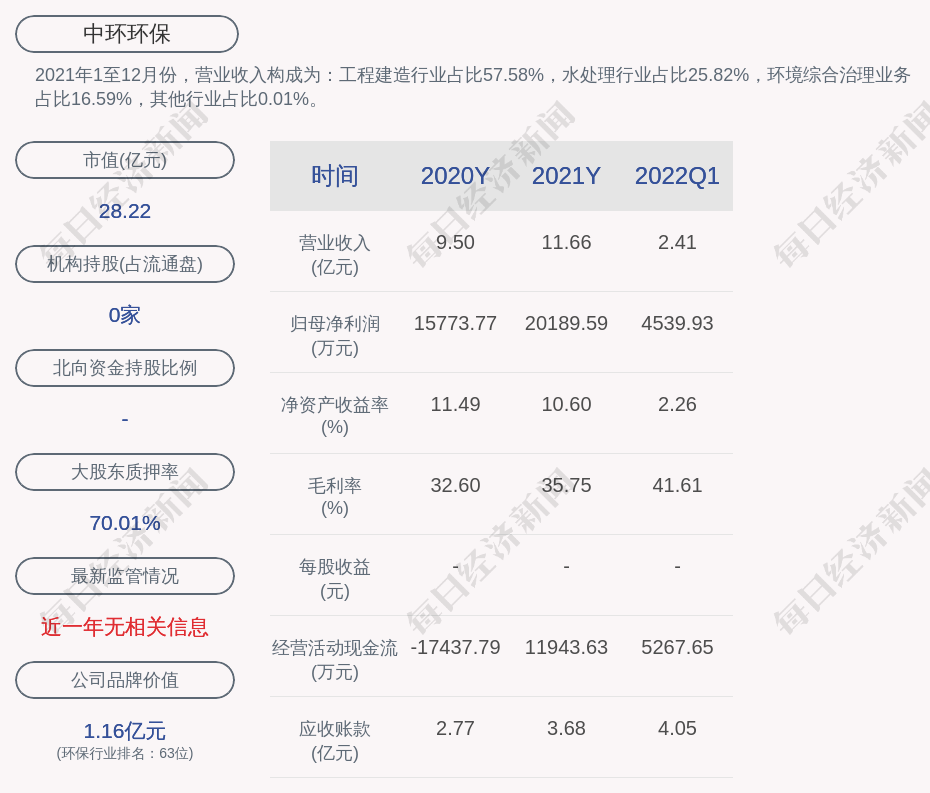Select the 2021Y column header
The image size is (930, 793).
566,176
